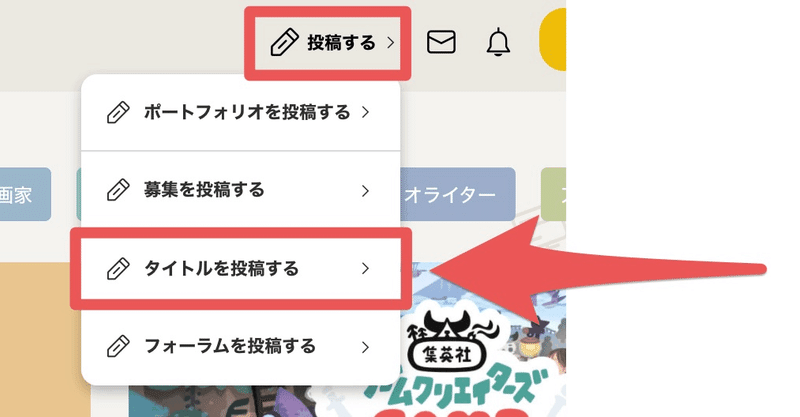
Task: Select タイトルを投稿する menu item
Action: (x=241, y=268)
